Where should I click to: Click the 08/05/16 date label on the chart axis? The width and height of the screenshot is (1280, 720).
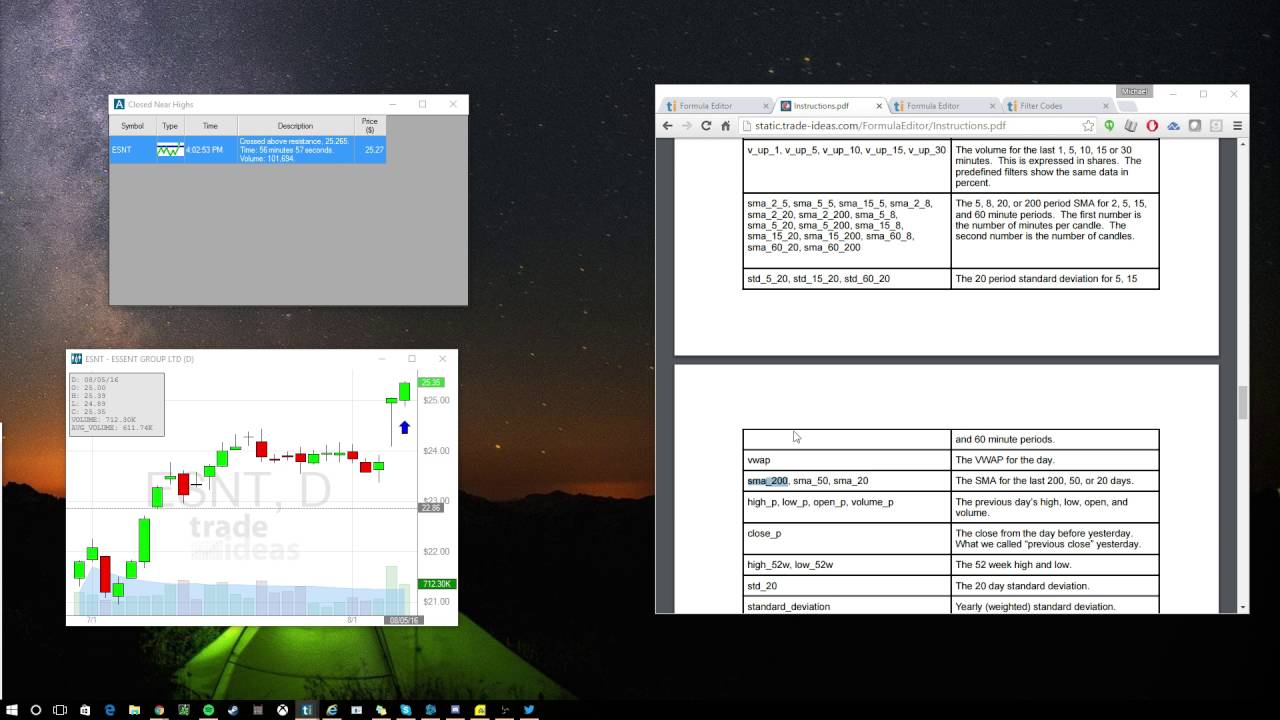(404, 620)
